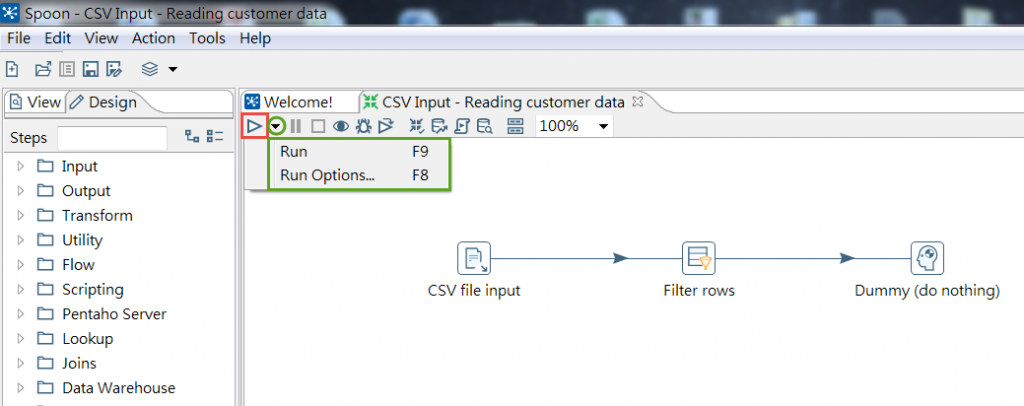Save the current transformation
Viewport: 1024px width, 406px height.
[x=90, y=69]
